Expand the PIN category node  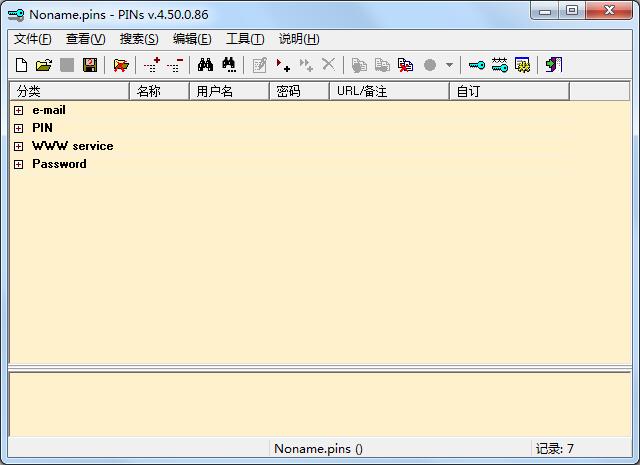pos(18,129)
